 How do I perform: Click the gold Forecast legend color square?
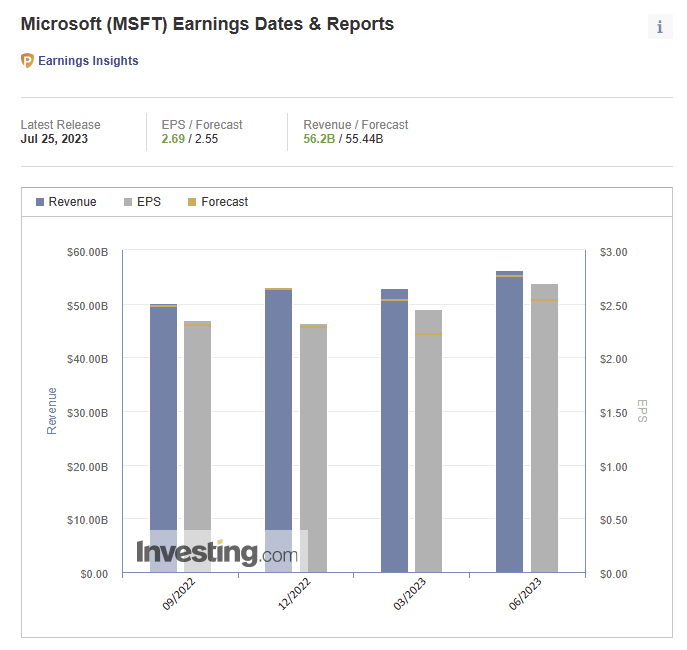192,202
